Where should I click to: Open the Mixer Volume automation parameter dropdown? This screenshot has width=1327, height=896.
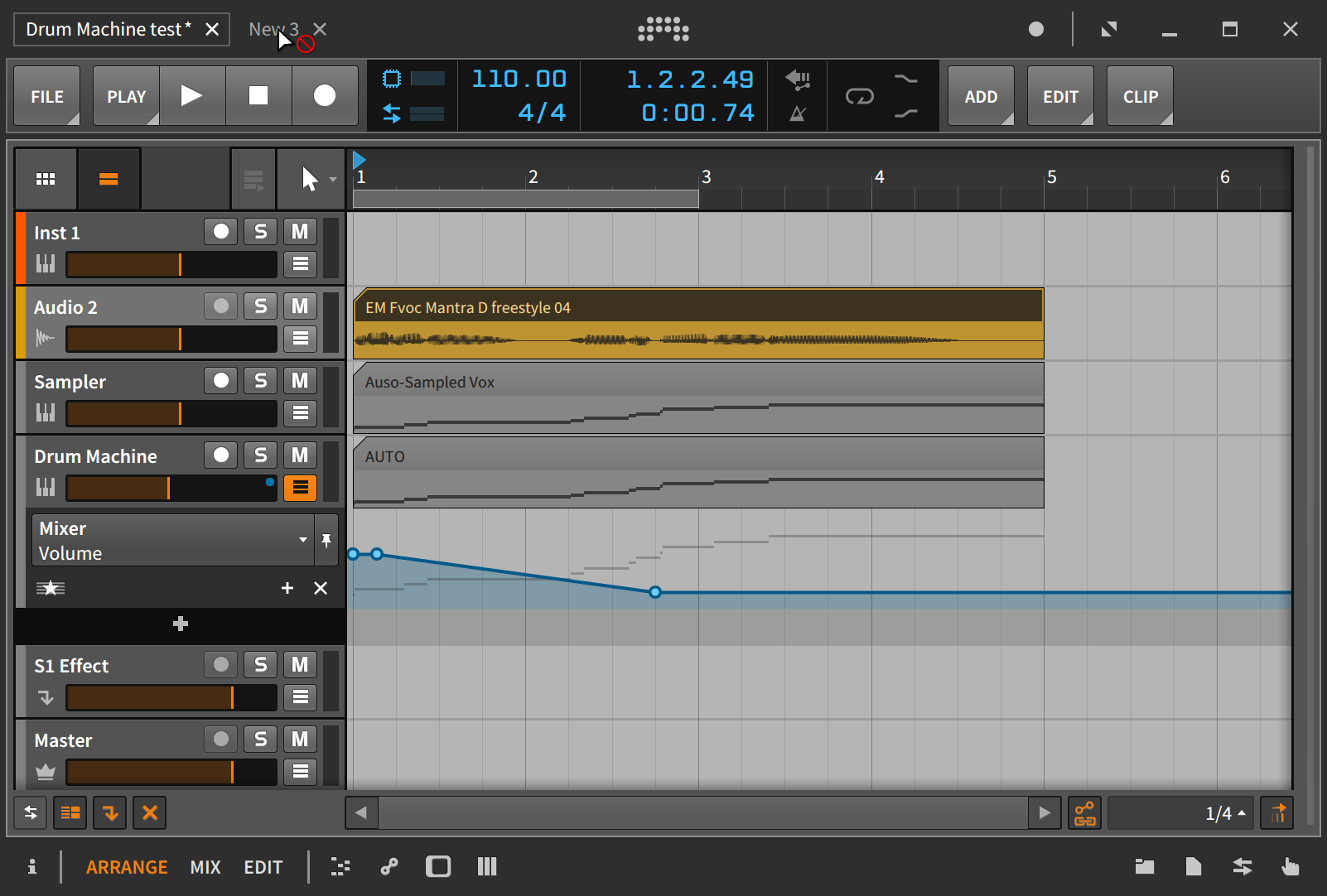pos(302,540)
